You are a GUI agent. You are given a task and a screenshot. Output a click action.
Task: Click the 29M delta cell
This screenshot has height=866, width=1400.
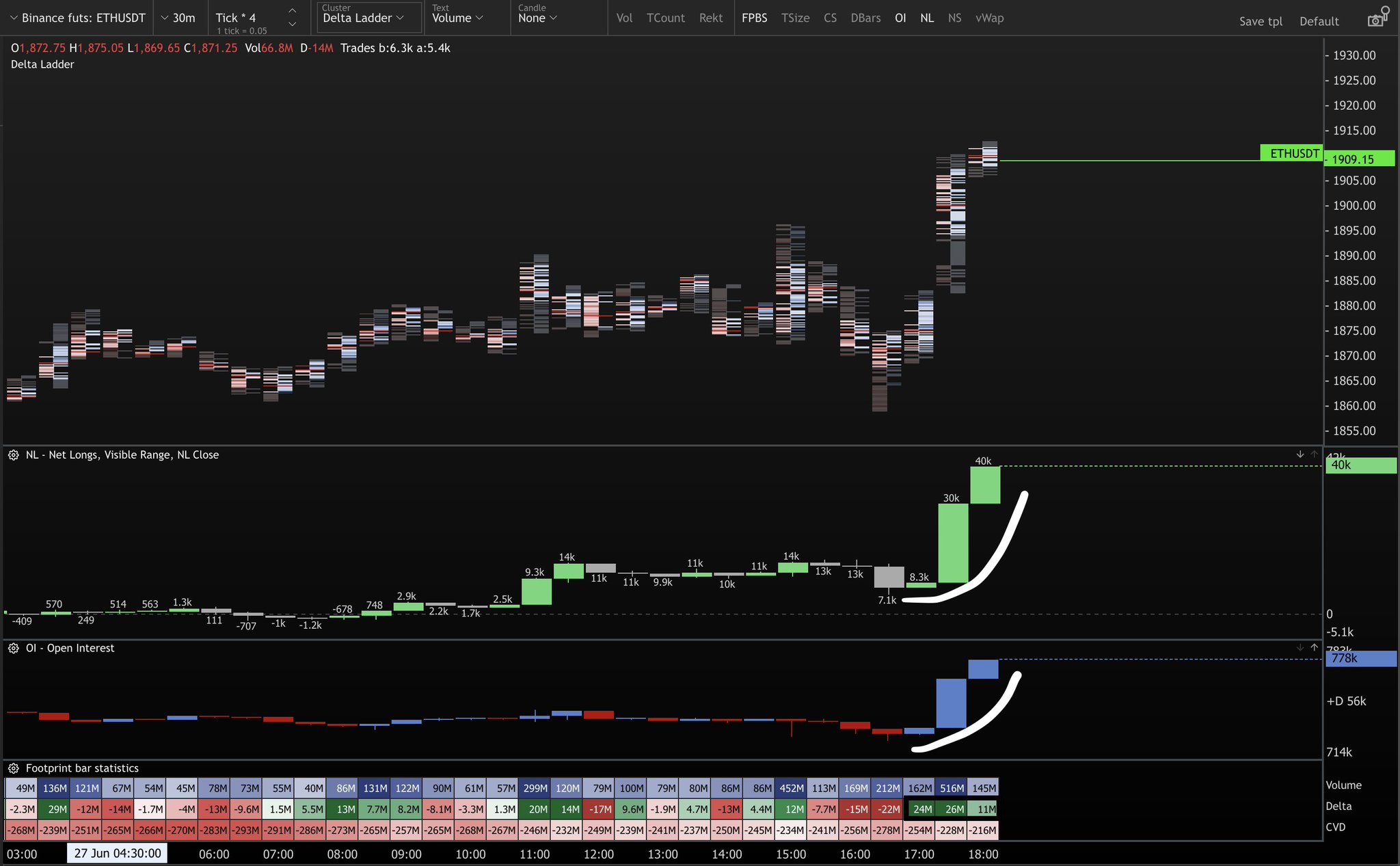[54, 809]
